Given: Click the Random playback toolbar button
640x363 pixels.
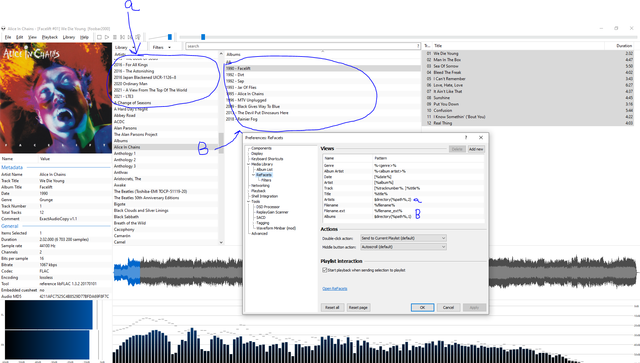Looking at the screenshot, I should point(138,37).
